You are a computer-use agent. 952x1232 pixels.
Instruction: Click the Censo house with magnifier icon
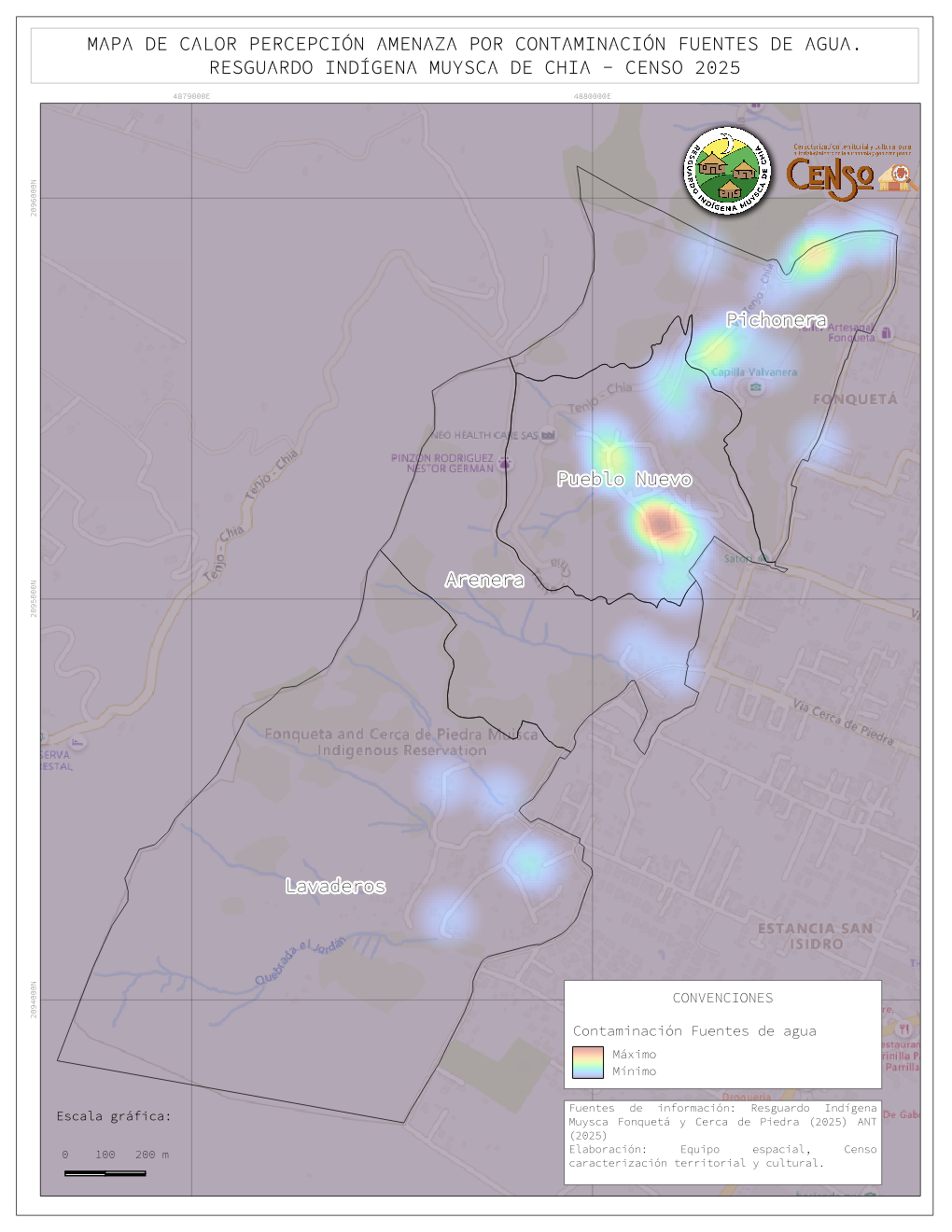tap(898, 176)
